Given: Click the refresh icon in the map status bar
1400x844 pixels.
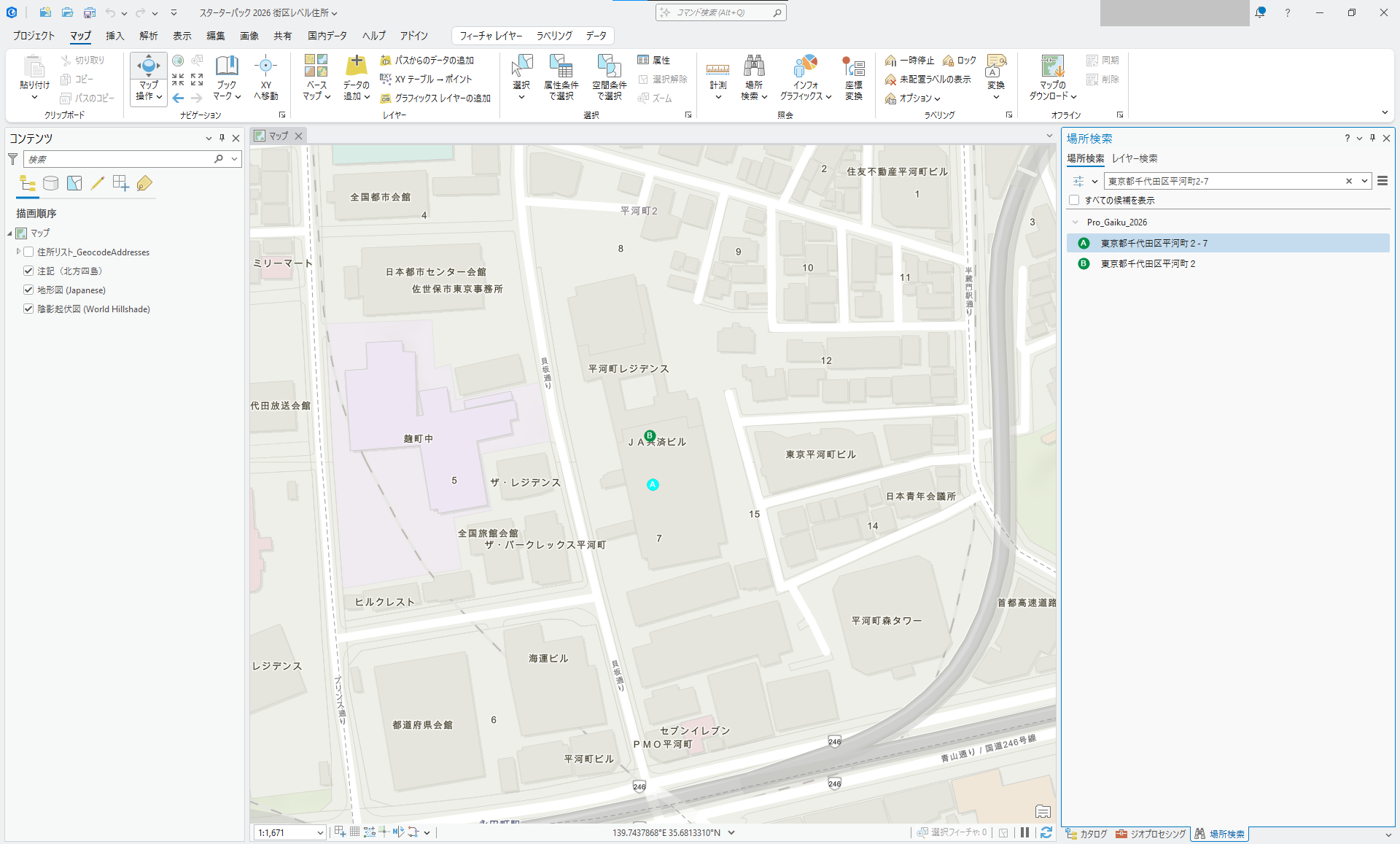Looking at the screenshot, I should (1046, 832).
